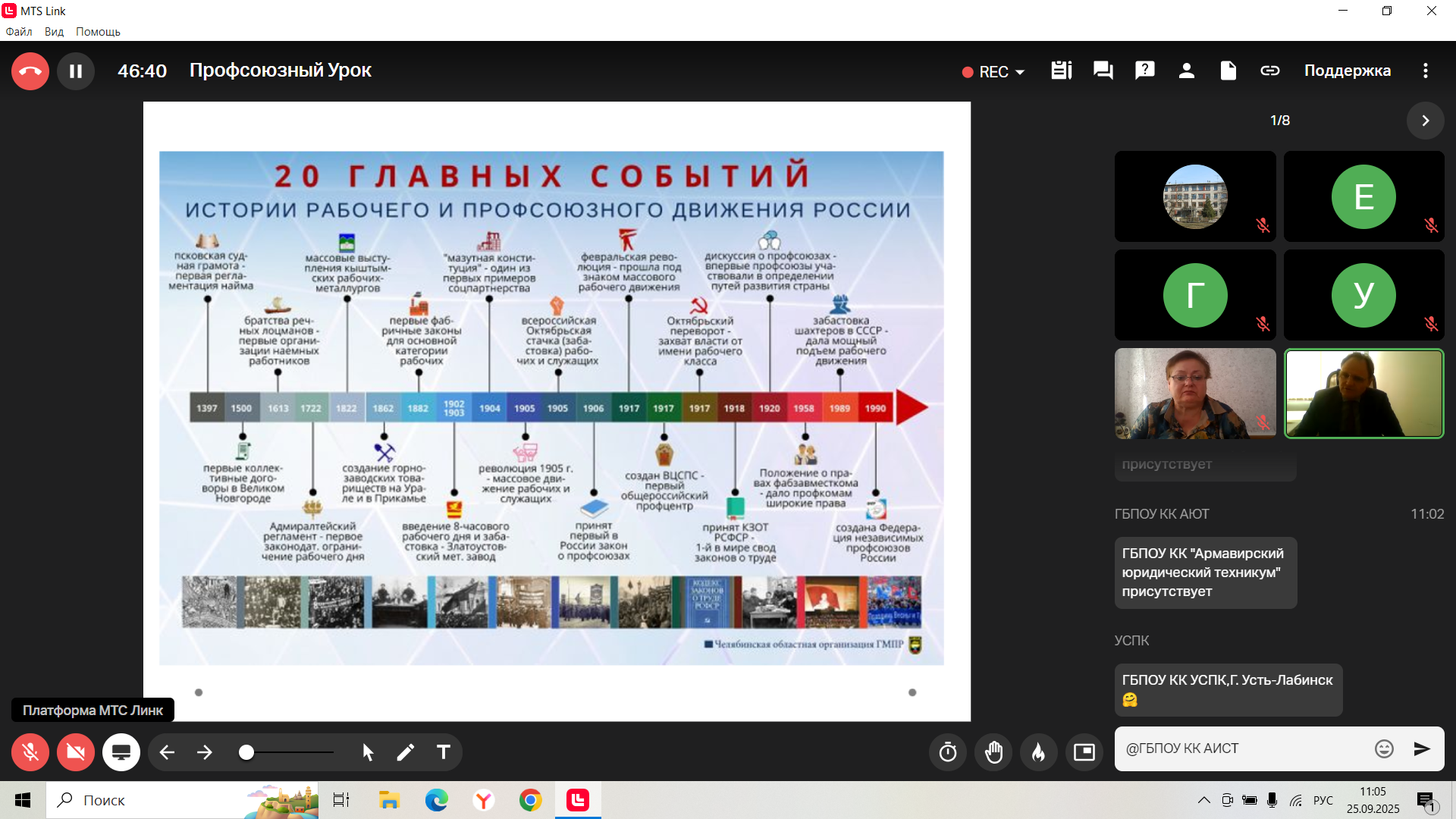Copy the invitation link icon
The image size is (1456, 819).
[1269, 71]
